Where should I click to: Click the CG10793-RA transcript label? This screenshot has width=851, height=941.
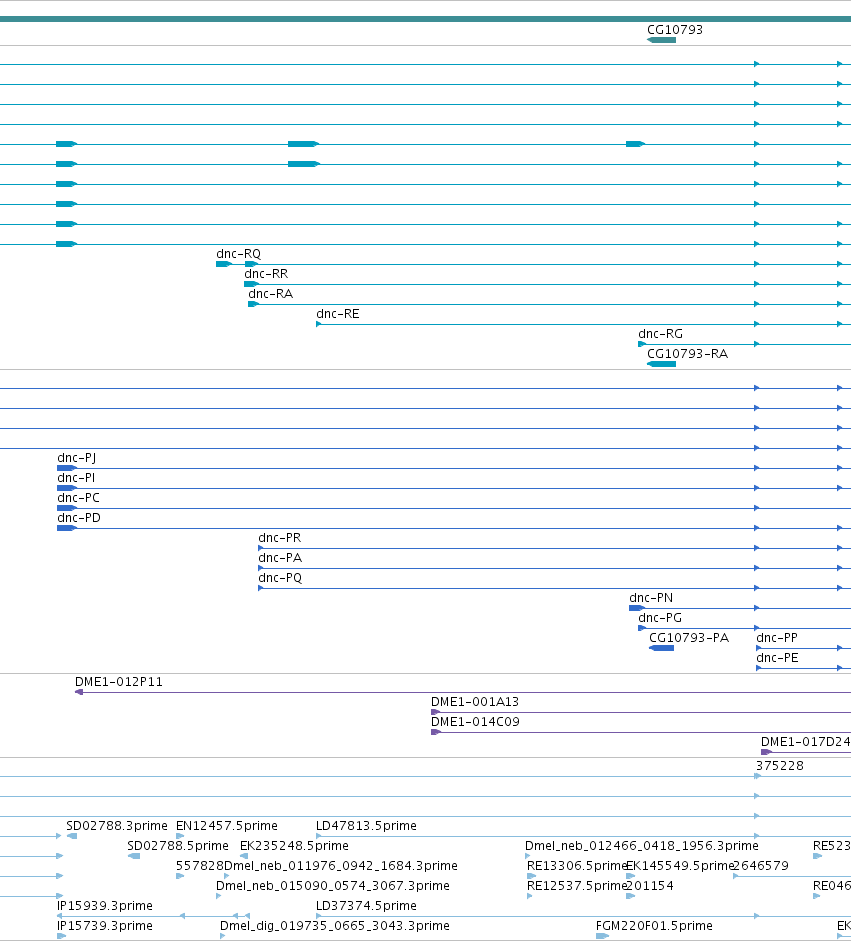[x=687, y=353]
